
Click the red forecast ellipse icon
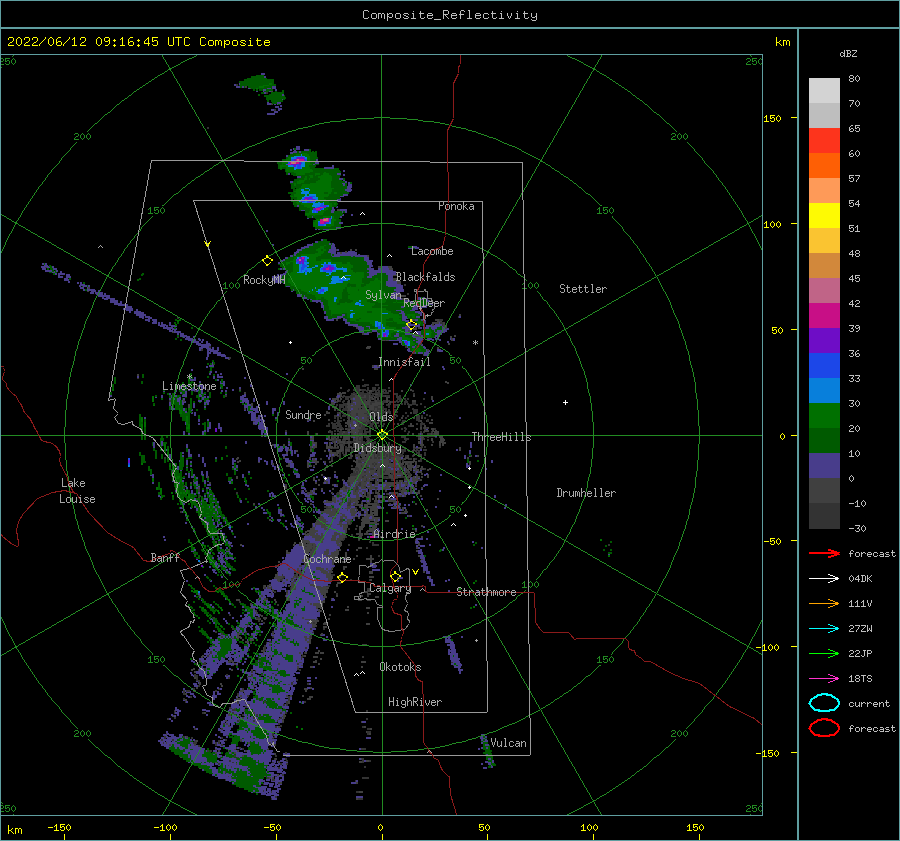824,728
